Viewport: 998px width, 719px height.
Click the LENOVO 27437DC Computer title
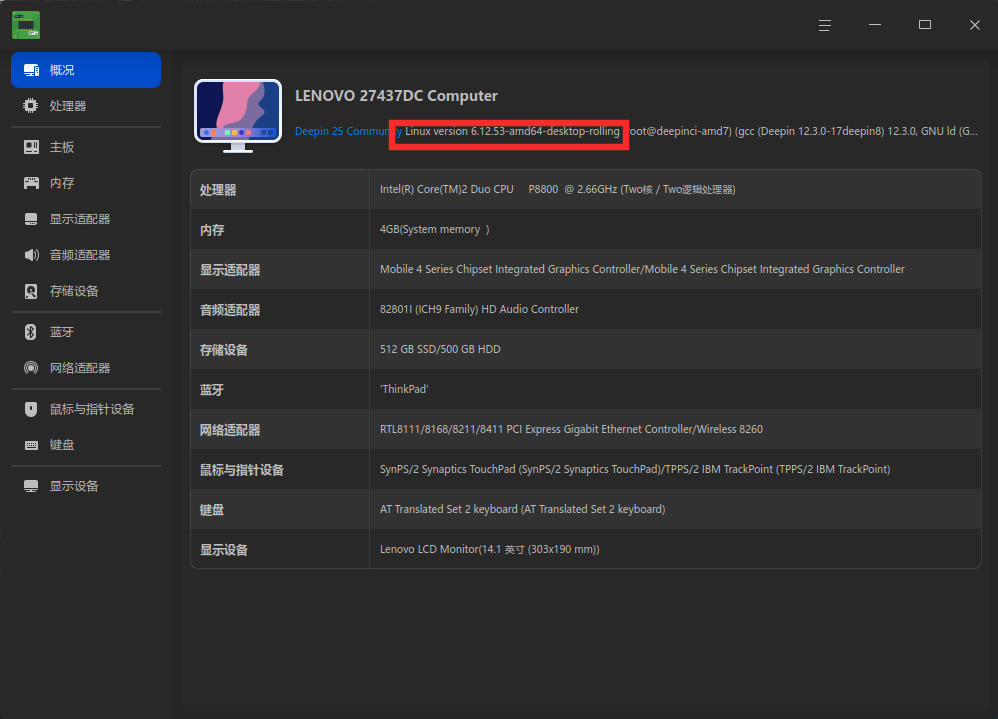pyautogui.click(x=396, y=95)
